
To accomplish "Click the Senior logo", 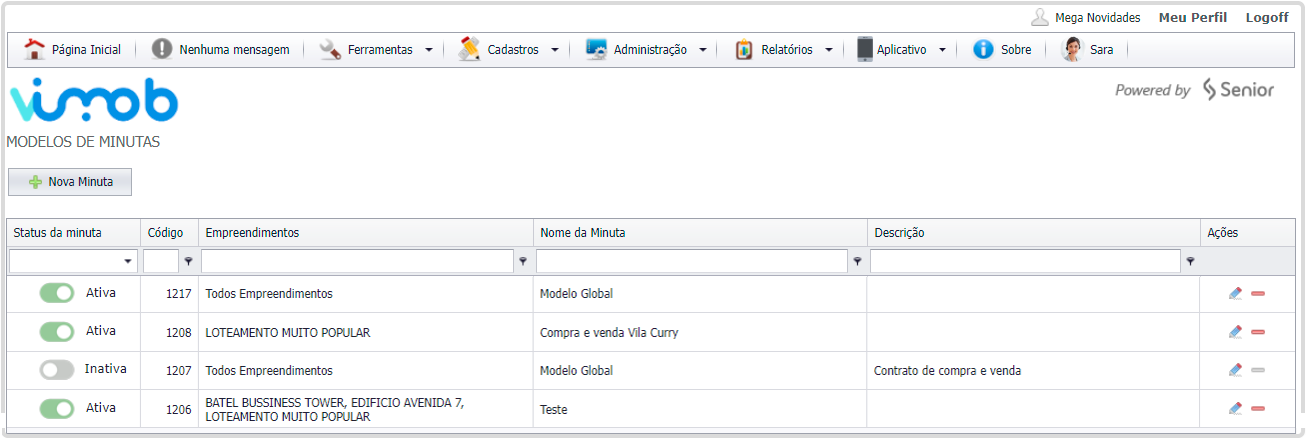I will point(1238,89).
